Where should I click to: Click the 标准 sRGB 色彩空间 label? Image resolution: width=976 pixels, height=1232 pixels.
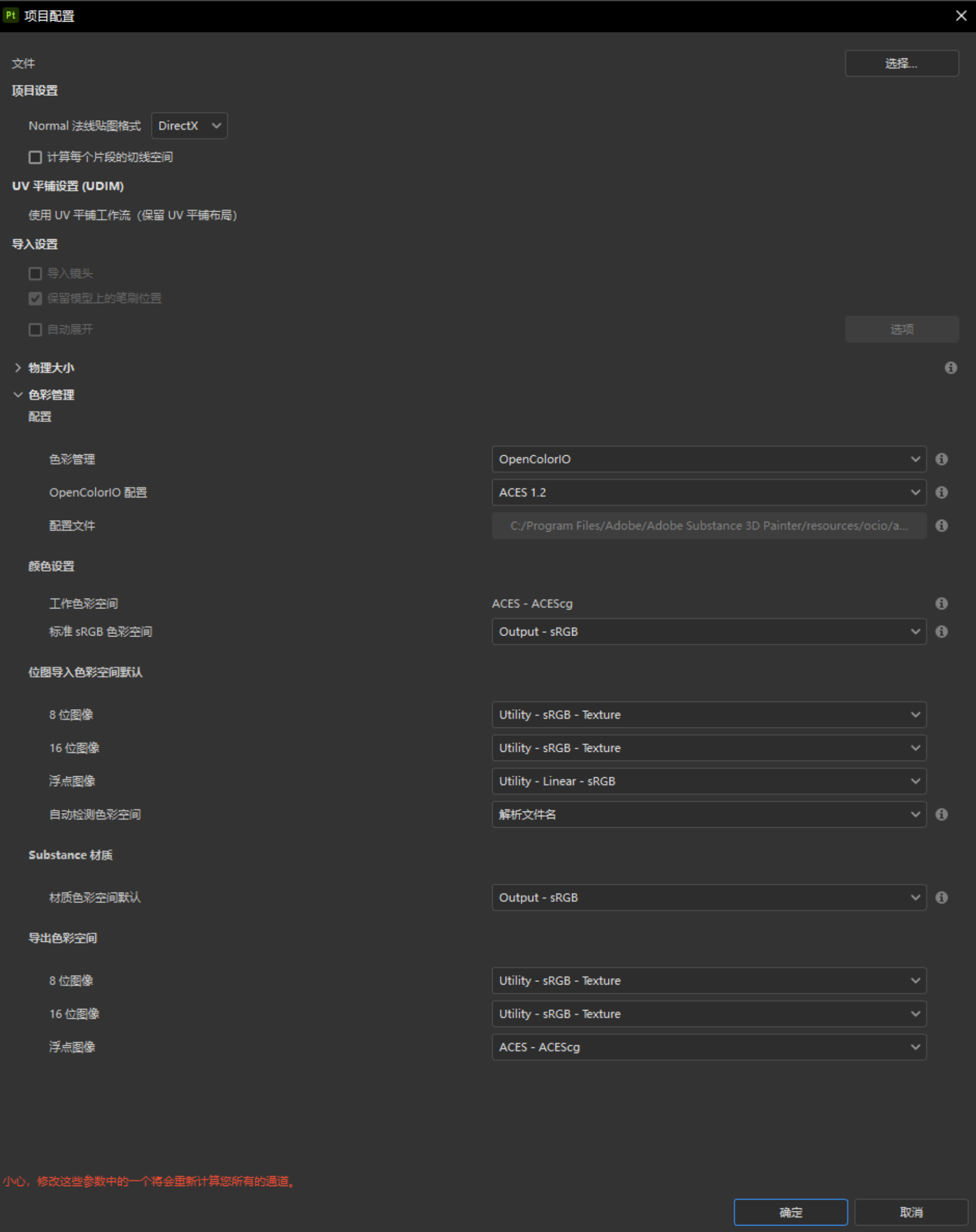pyautogui.click(x=101, y=632)
